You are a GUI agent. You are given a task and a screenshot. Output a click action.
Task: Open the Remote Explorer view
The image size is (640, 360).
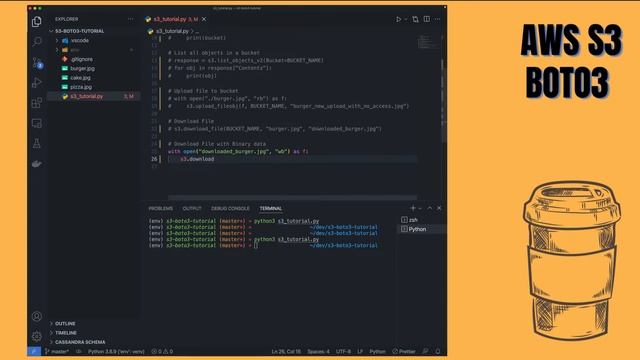37,123
